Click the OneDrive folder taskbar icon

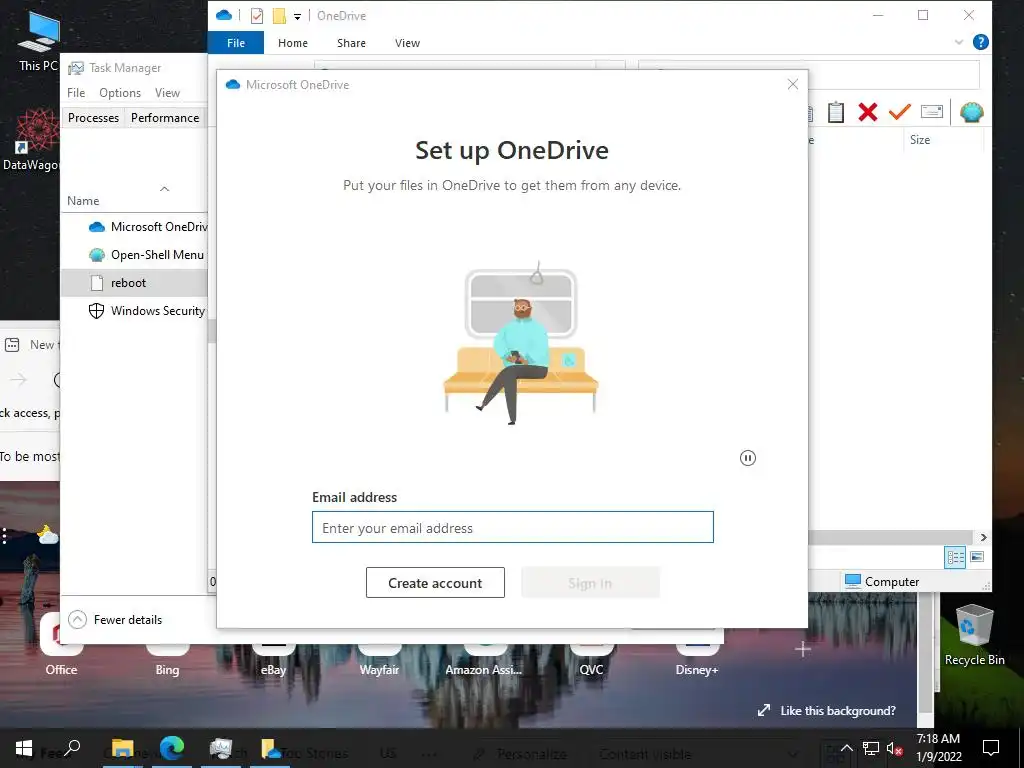270,748
